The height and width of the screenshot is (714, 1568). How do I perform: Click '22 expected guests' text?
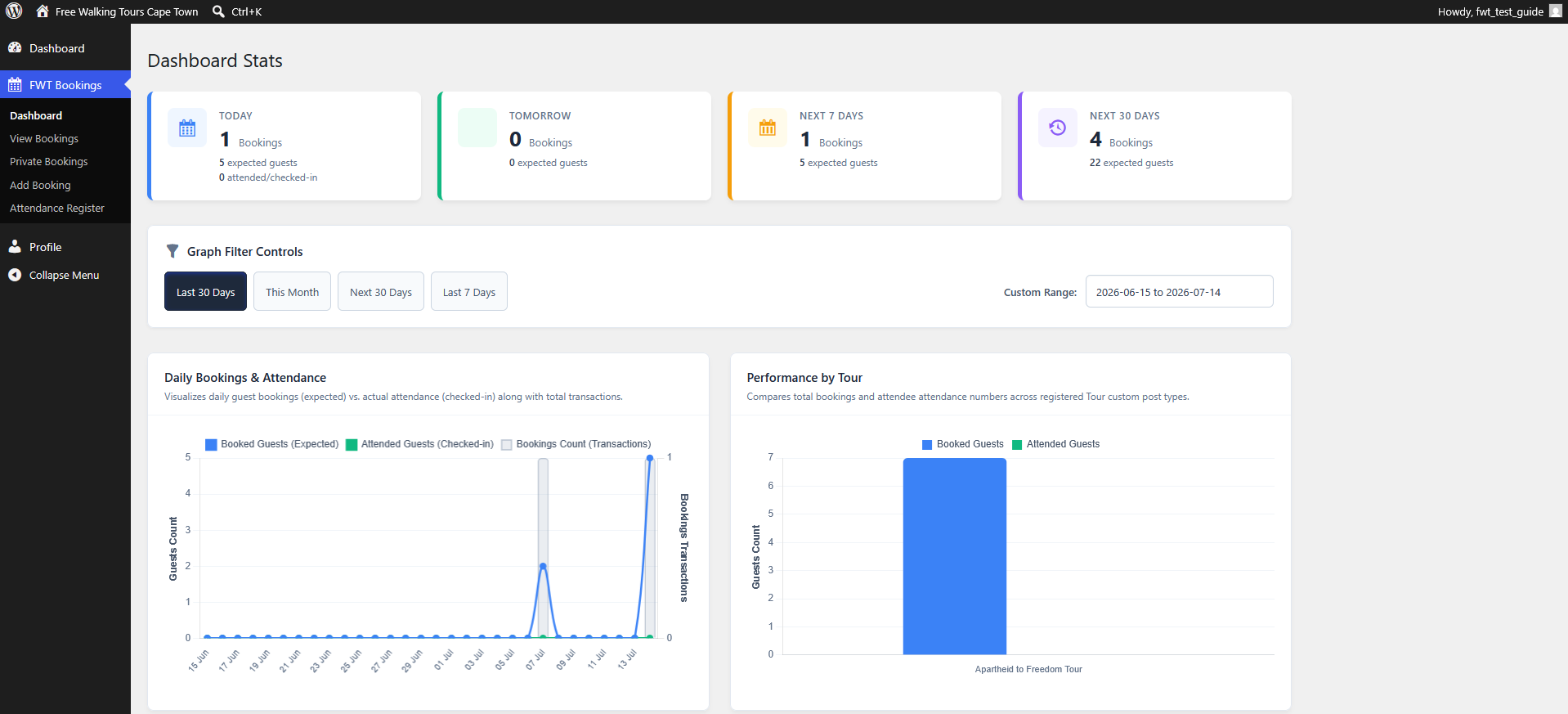(1131, 163)
